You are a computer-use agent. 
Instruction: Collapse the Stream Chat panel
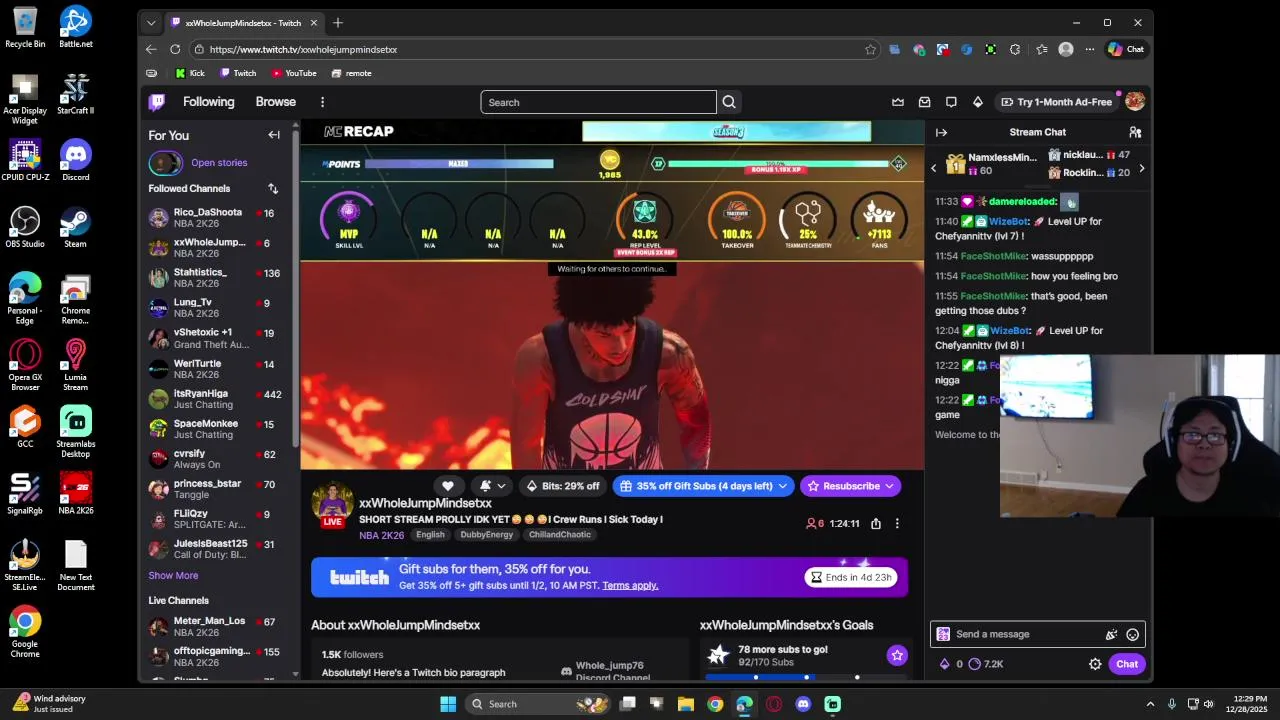click(941, 132)
